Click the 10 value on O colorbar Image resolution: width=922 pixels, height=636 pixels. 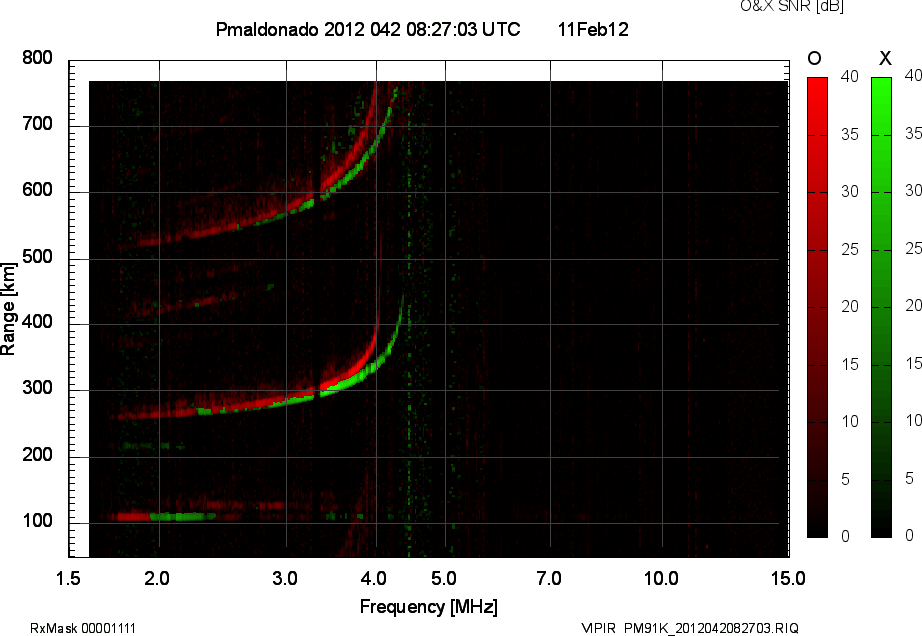tap(850, 421)
